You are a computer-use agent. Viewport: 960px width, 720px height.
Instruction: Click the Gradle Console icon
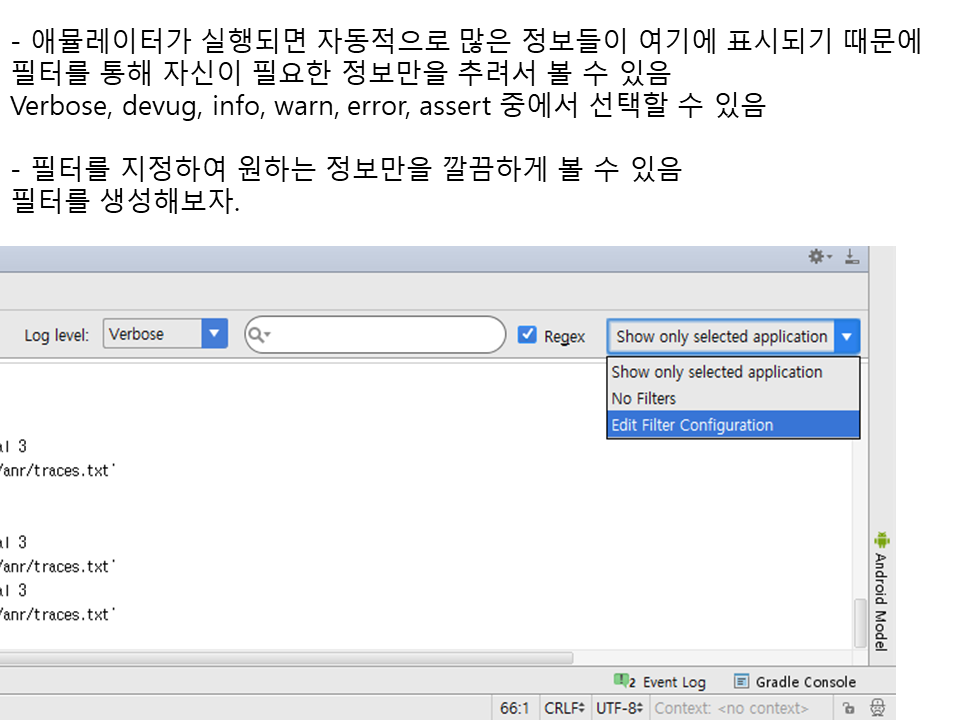pyautogui.click(x=741, y=681)
